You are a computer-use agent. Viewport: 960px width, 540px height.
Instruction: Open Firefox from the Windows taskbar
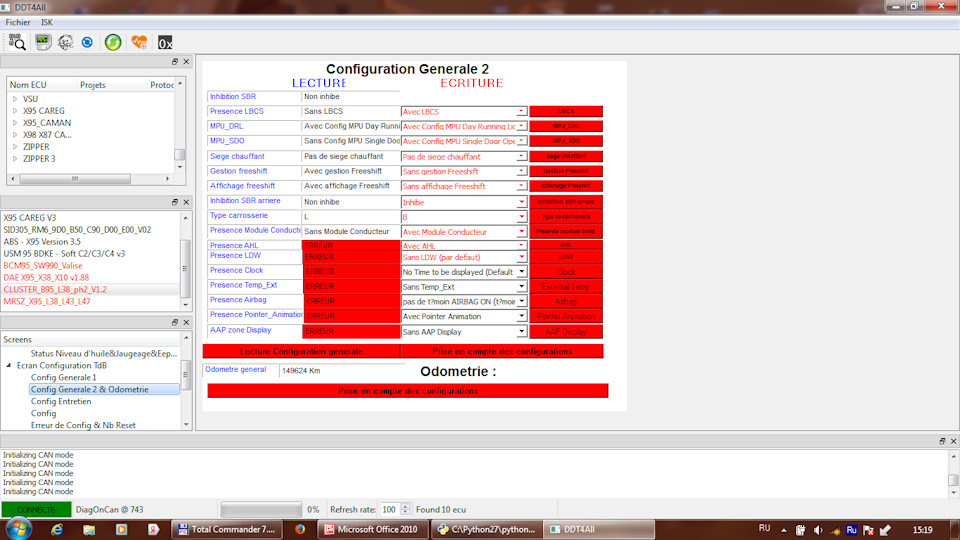tap(299, 528)
